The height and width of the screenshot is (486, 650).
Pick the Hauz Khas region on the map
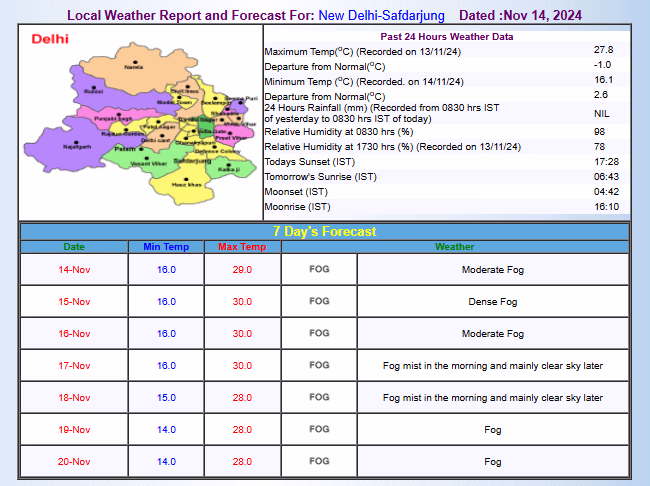pyautogui.click(x=180, y=183)
